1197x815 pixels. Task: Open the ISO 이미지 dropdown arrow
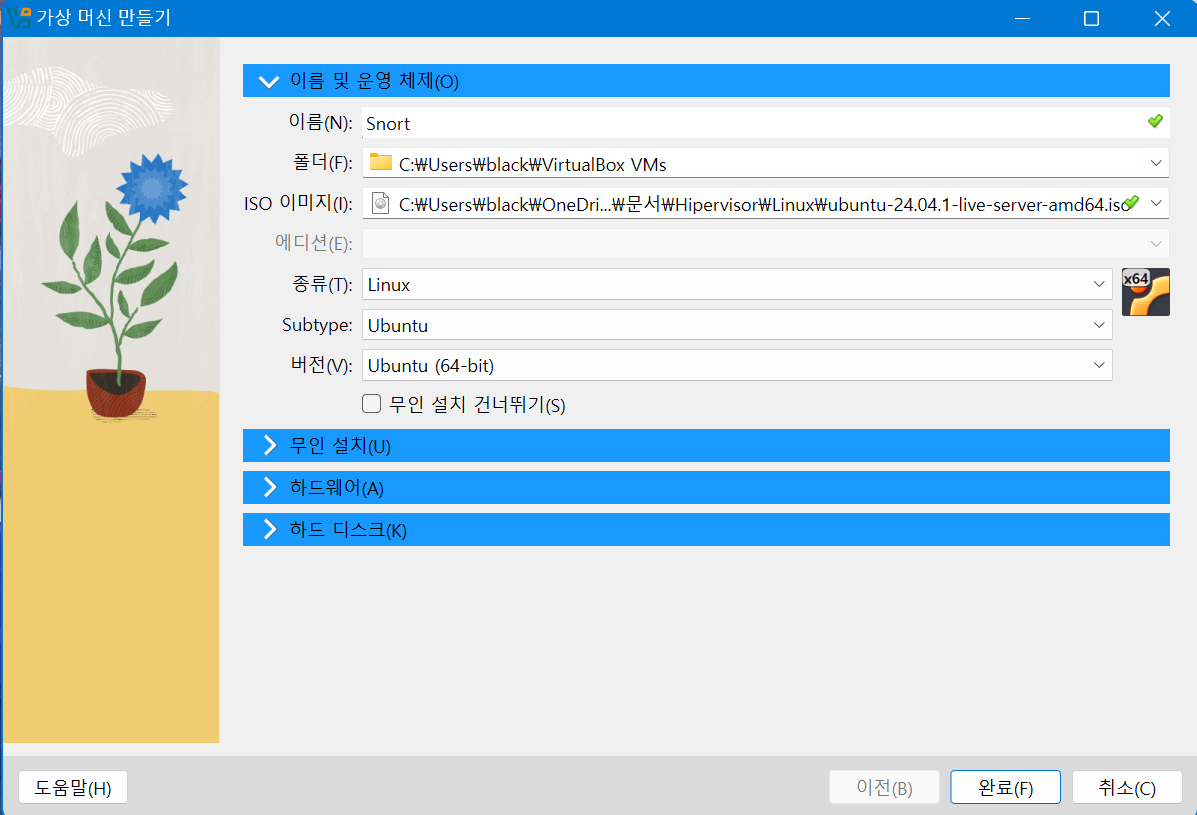(x=1156, y=203)
